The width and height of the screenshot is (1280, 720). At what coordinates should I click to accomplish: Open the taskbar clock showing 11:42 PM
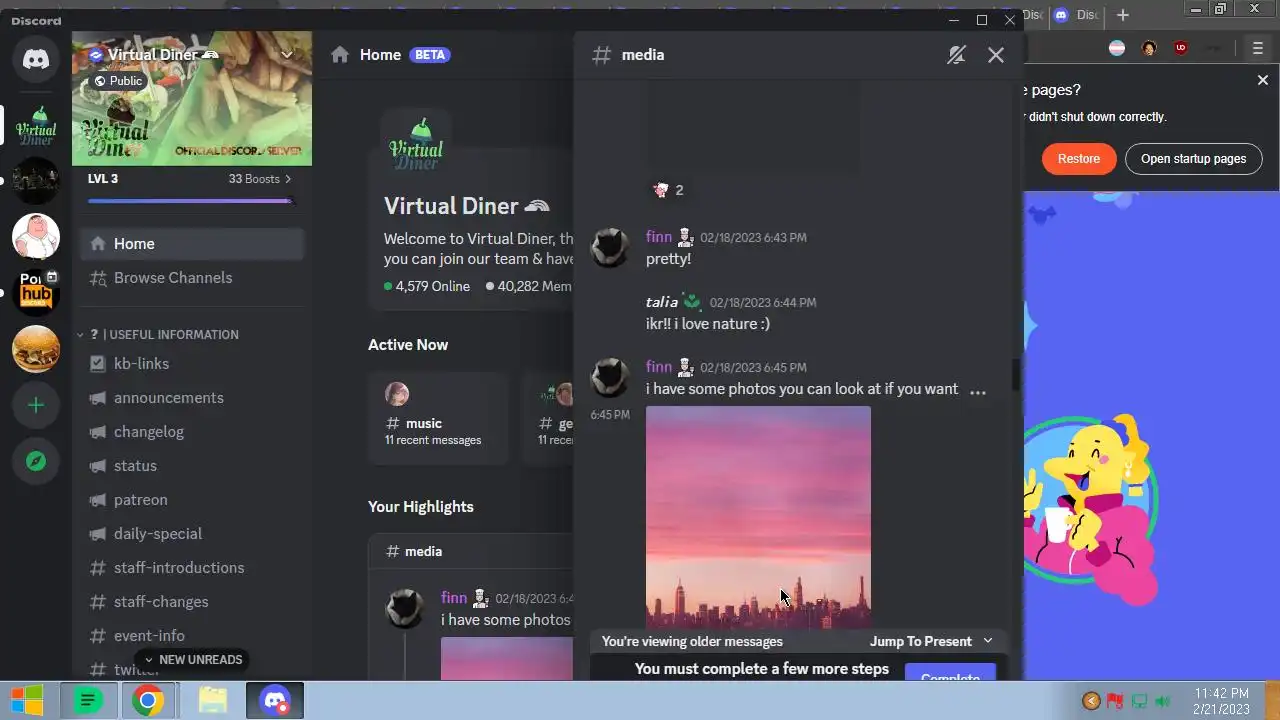(x=1221, y=701)
